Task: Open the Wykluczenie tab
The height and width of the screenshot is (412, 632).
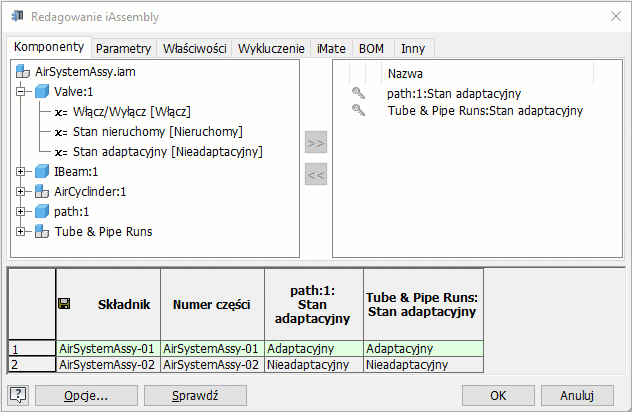Action: coord(271,48)
